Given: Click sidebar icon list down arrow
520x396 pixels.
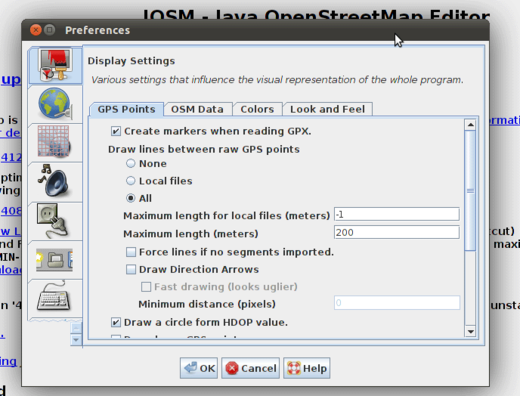Looking at the screenshot, I should tap(76, 340).
